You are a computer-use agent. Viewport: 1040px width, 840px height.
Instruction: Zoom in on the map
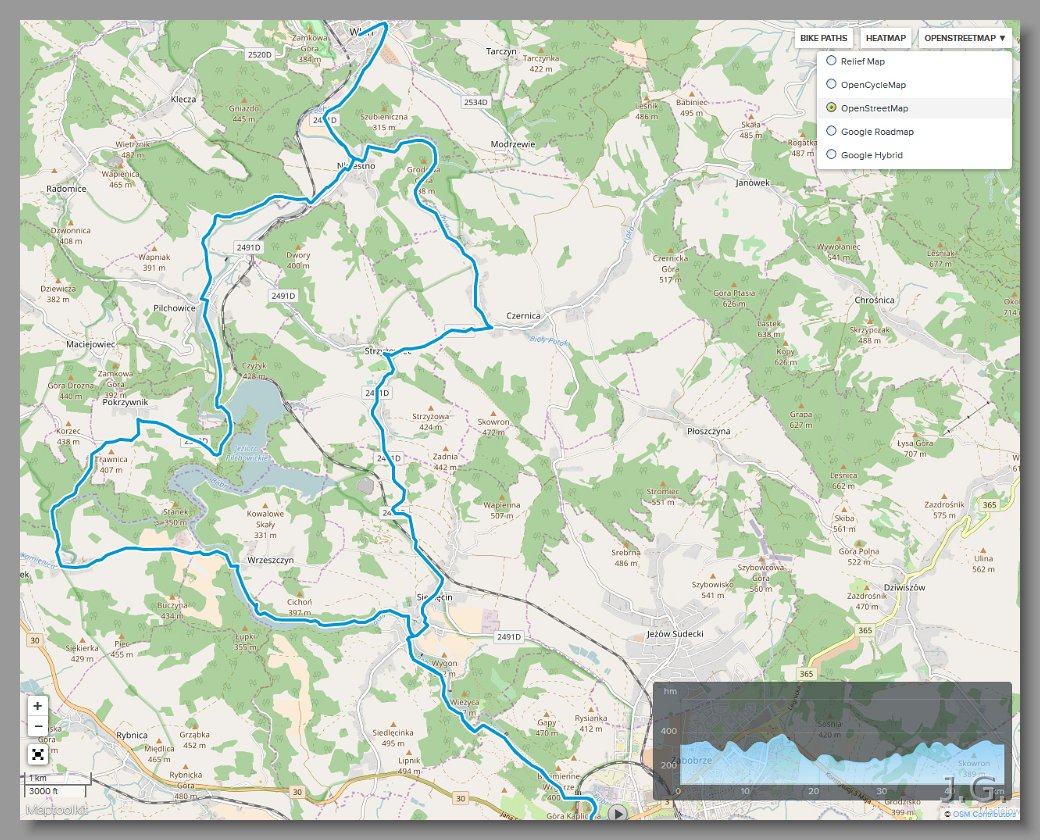click(38, 706)
